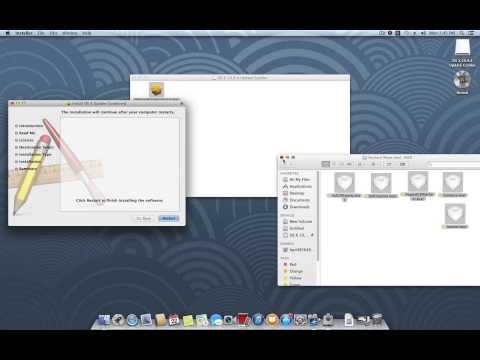
Task: Open the Finder action gear menu
Action: pos(374,164)
